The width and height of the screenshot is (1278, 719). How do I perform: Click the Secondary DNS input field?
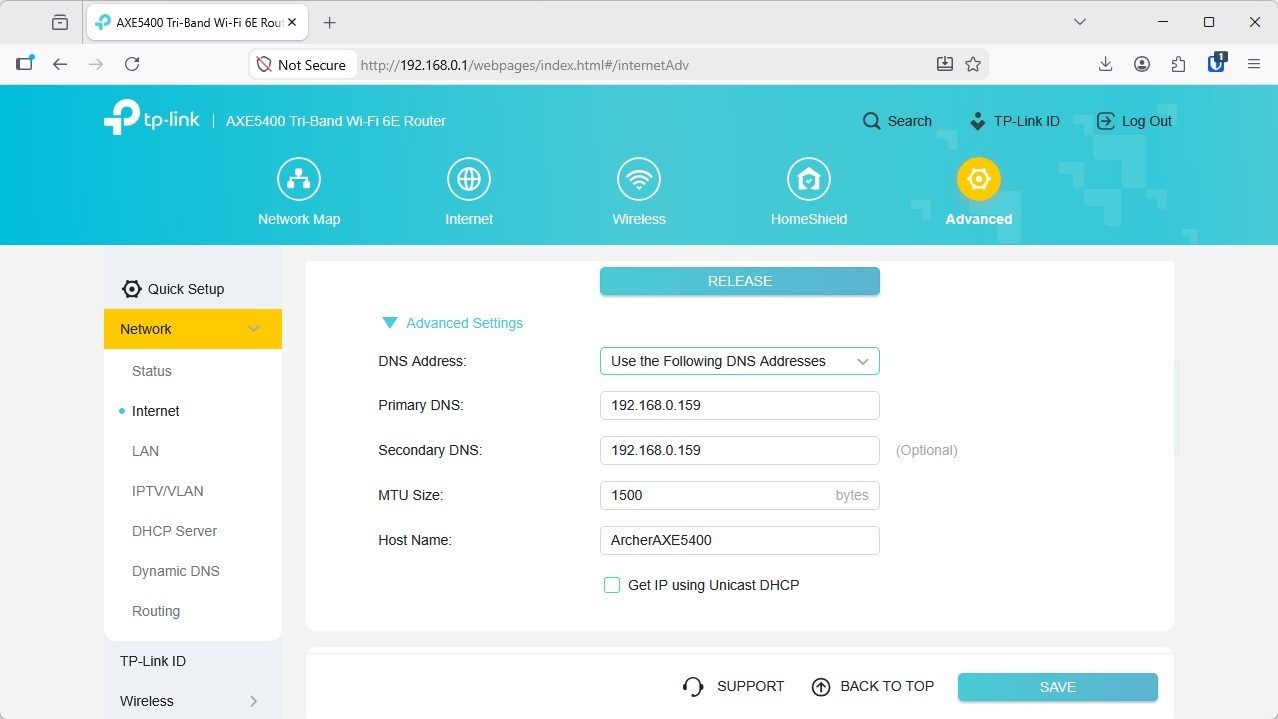739,450
